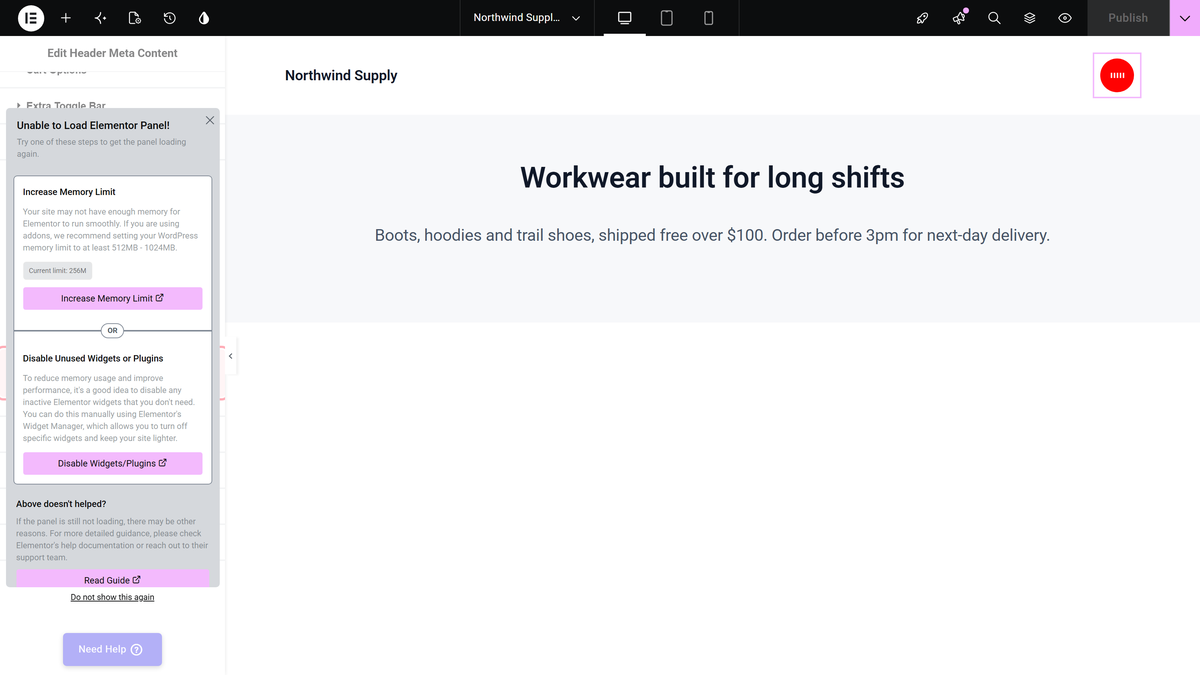Click the rocket launch icon

pyautogui.click(x=923, y=18)
